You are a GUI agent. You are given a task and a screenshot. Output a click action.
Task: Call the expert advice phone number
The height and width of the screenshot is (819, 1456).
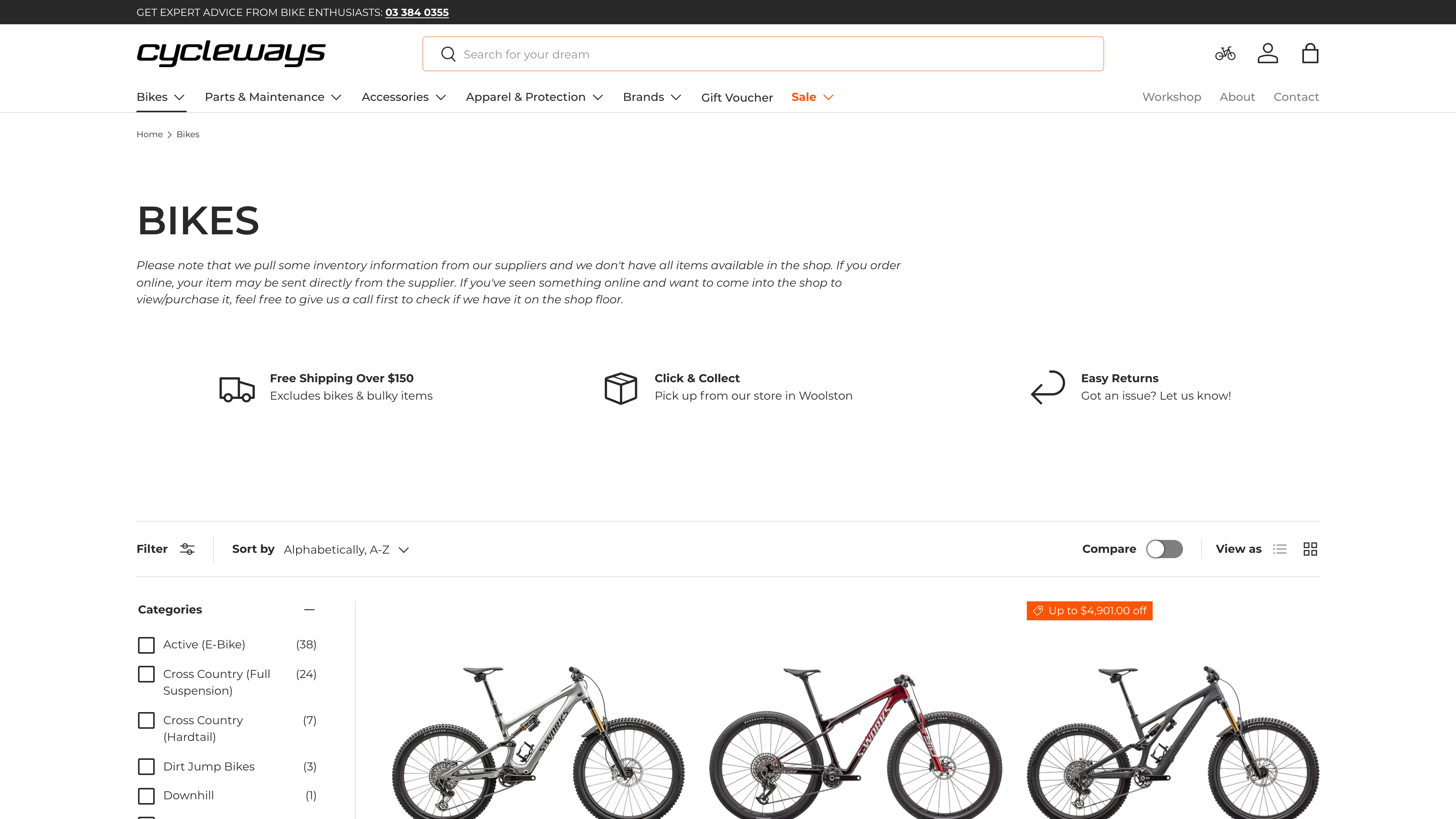(417, 12)
